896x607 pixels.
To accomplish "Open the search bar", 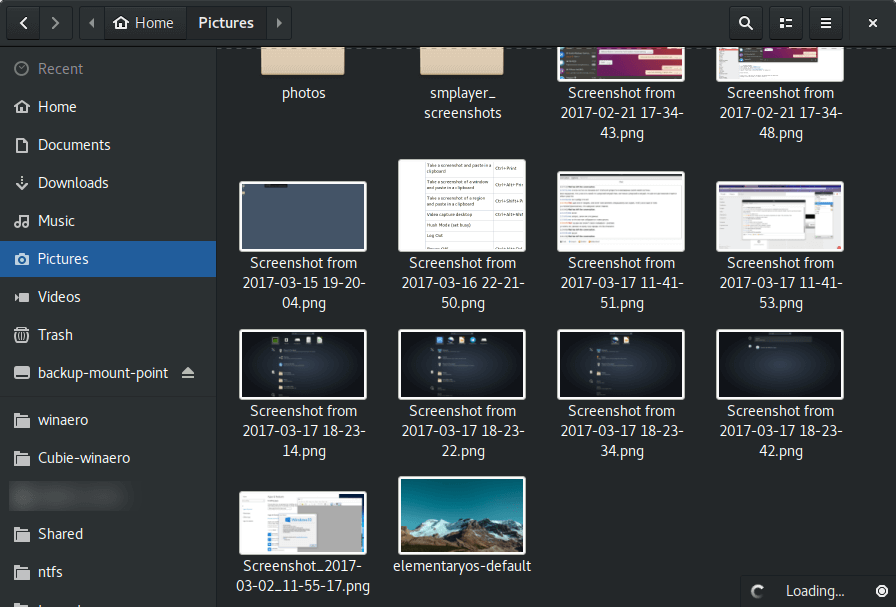I will (745, 22).
